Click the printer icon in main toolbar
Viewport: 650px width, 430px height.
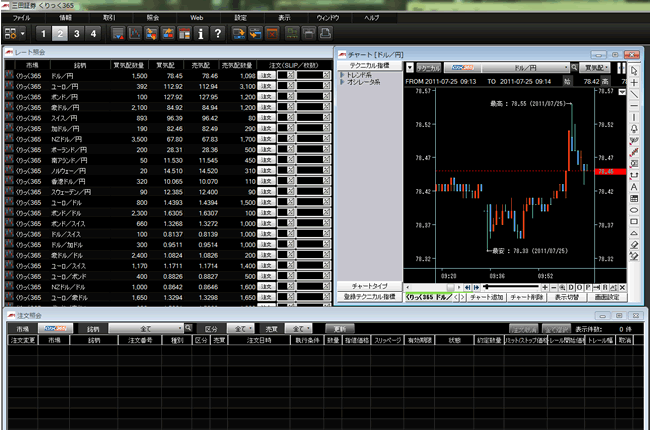click(x=325, y=34)
